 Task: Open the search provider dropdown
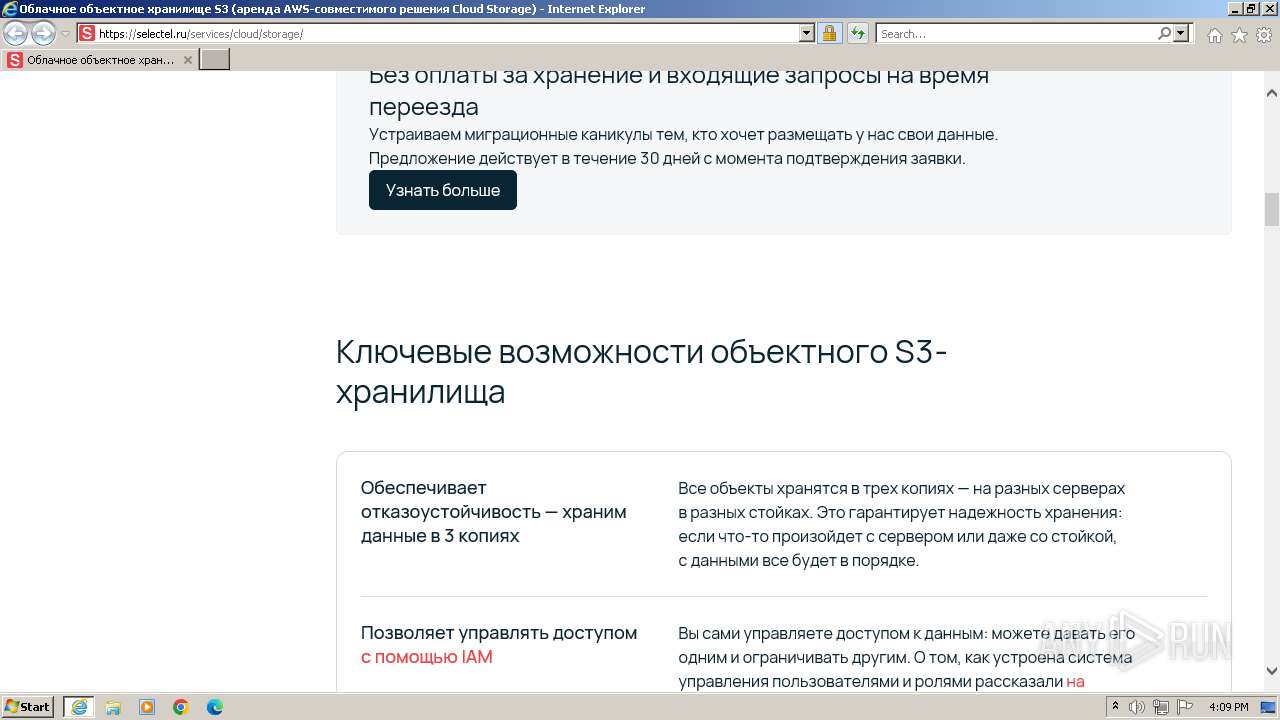click(1181, 33)
